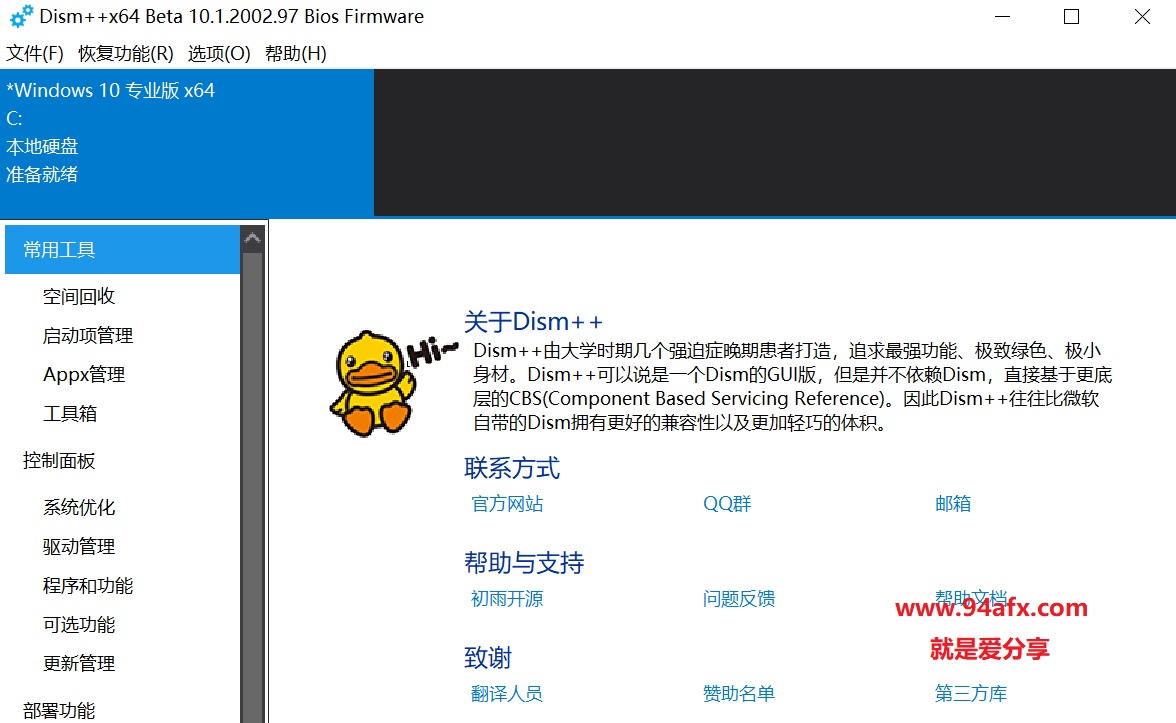
Task: Open Appx管理 in the sidebar
Action: (84, 374)
